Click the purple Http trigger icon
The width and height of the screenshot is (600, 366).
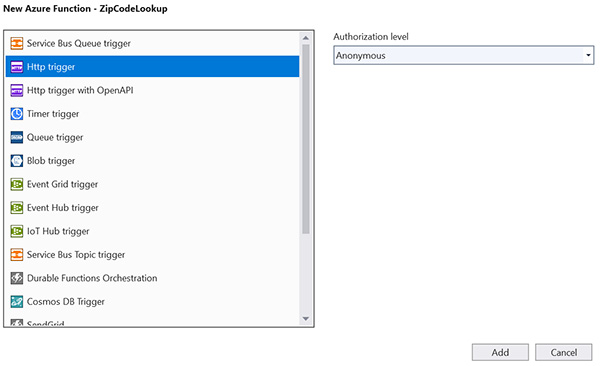(x=16, y=67)
